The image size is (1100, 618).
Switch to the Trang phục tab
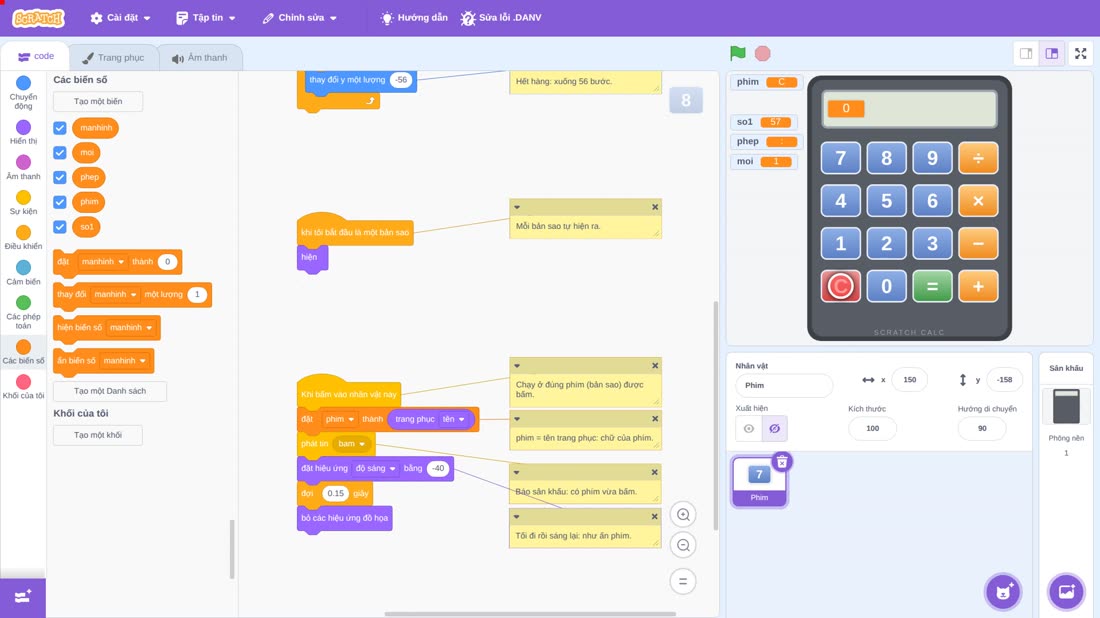coord(112,58)
